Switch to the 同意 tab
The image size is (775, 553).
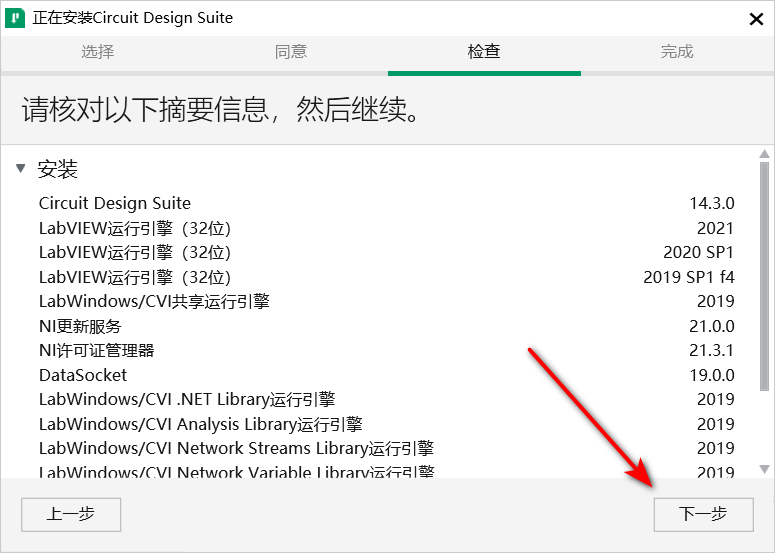pos(291,51)
